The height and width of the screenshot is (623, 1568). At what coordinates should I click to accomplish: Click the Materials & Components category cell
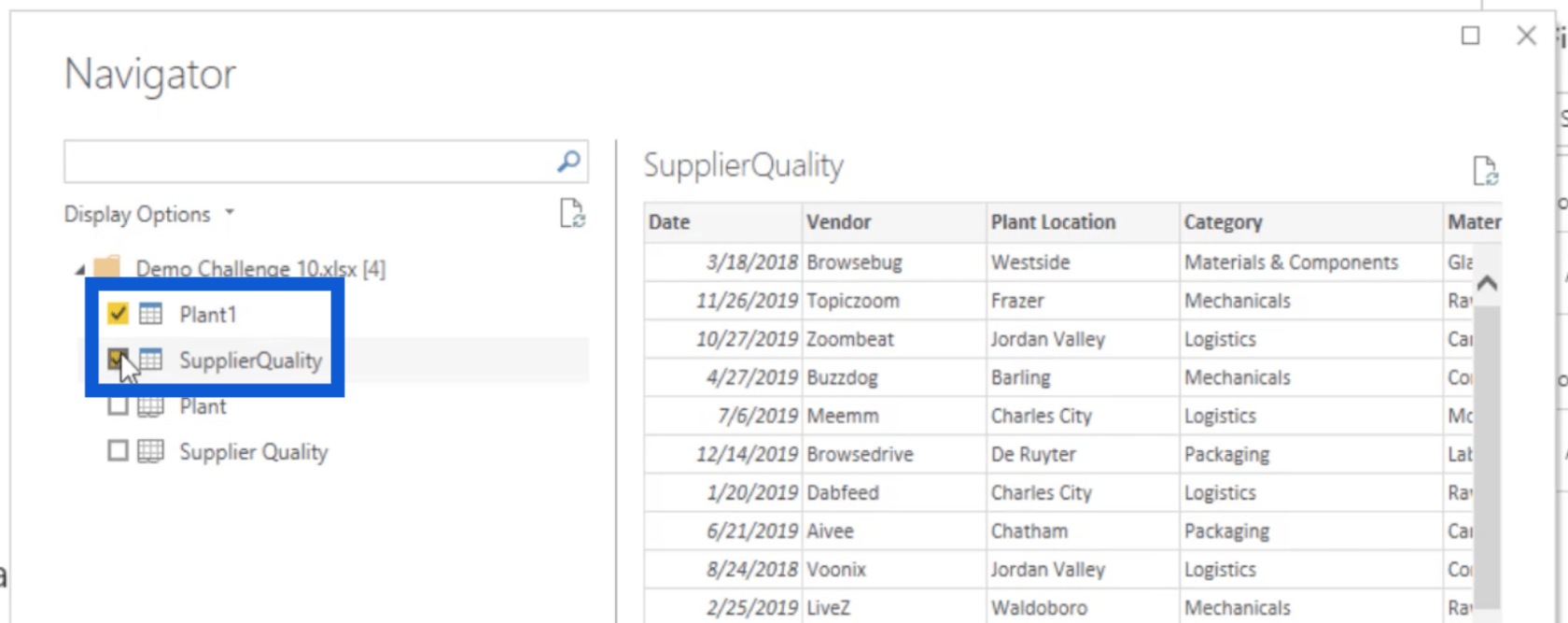pos(1310,262)
